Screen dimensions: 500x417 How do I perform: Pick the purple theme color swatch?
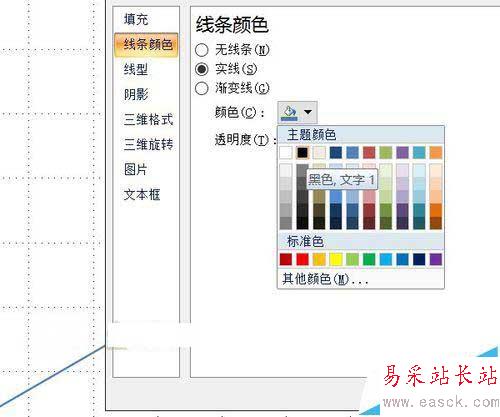[402, 153]
